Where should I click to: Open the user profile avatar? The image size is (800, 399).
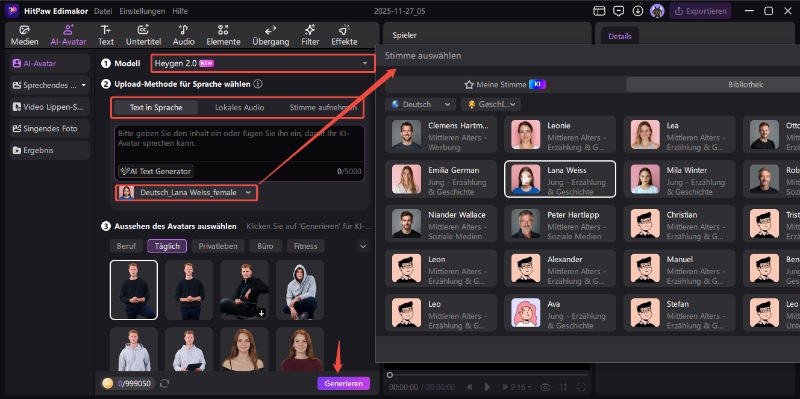[657, 11]
